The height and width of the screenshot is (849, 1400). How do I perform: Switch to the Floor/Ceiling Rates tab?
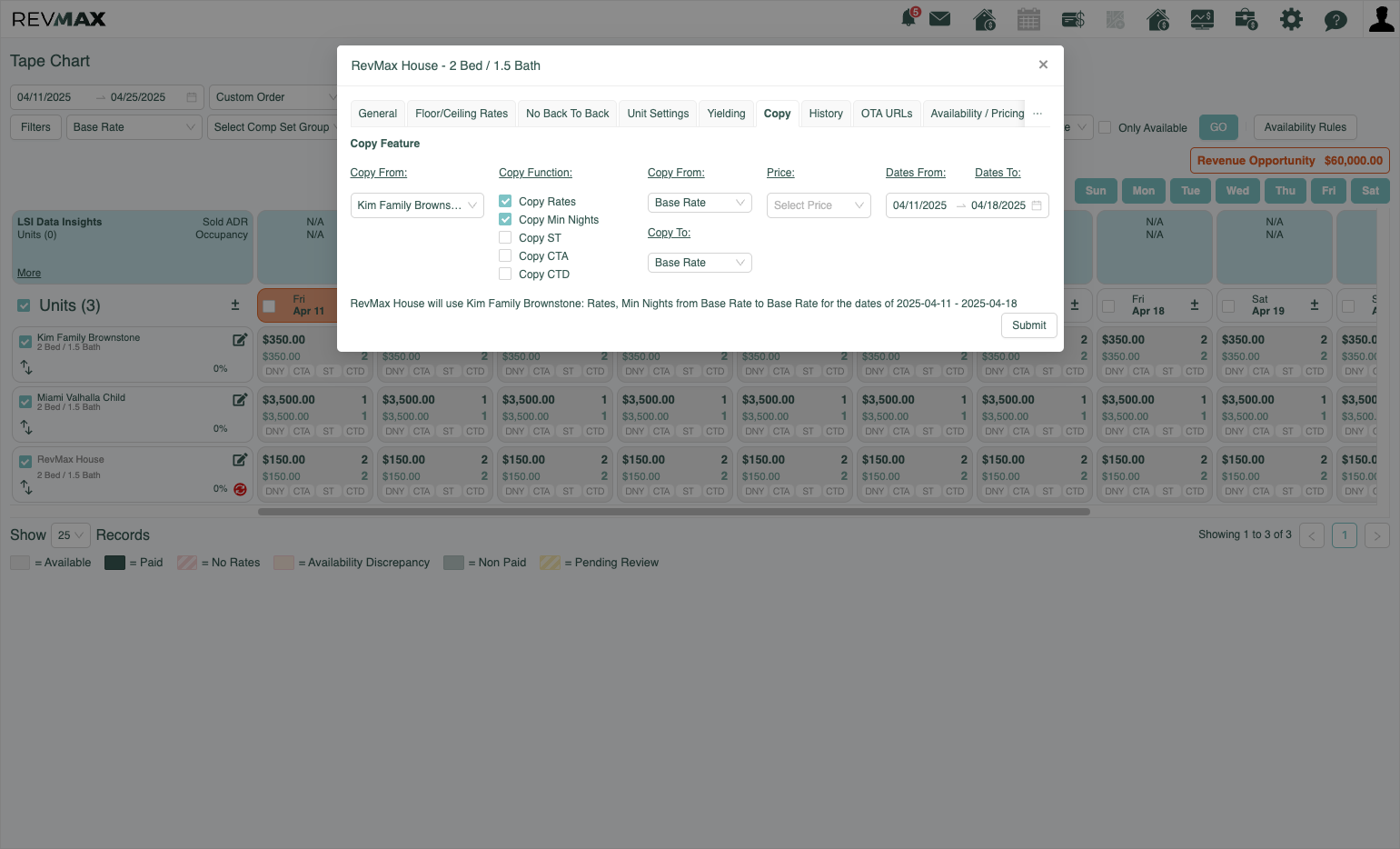pyautogui.click(x=462, y=114)
